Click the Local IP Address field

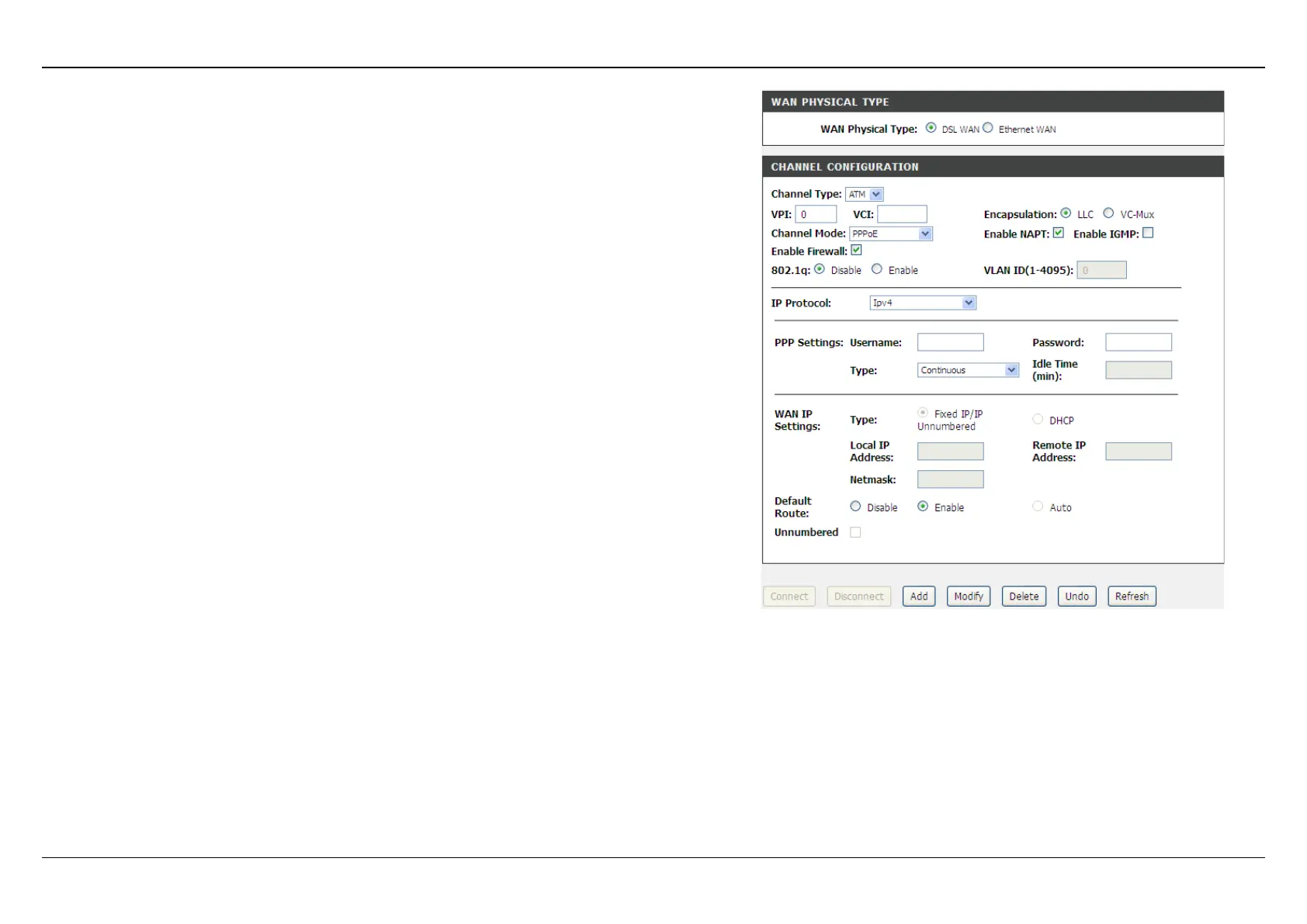[950, 452]
